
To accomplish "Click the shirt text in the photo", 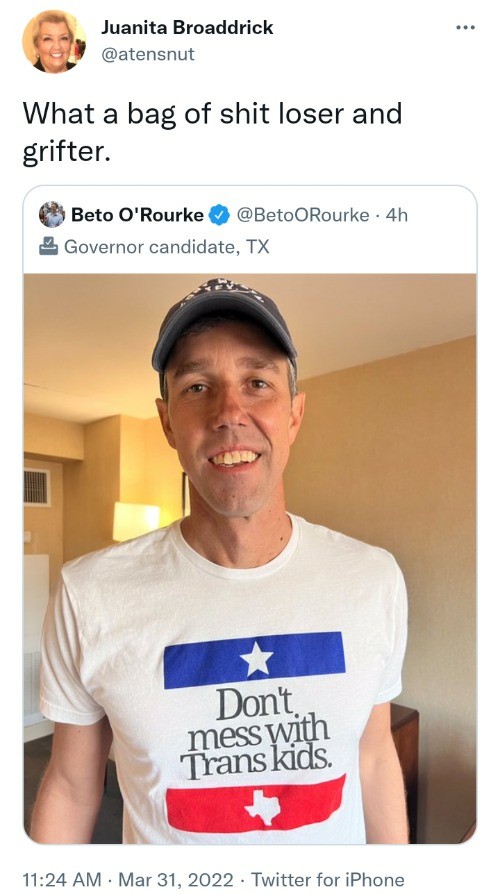I will pos(255,735).
